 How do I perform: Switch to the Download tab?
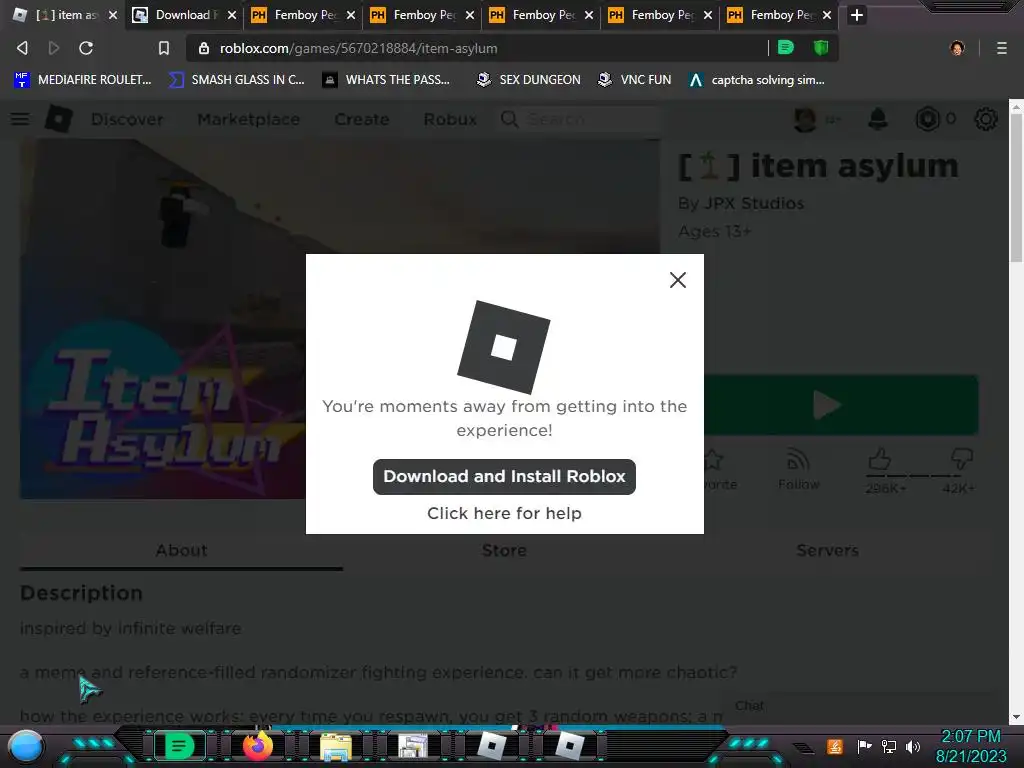[183, 14]
